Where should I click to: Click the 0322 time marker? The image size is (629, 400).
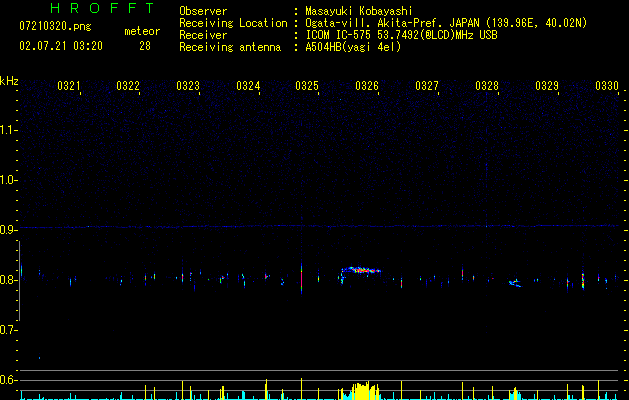(x=128, y=86)
